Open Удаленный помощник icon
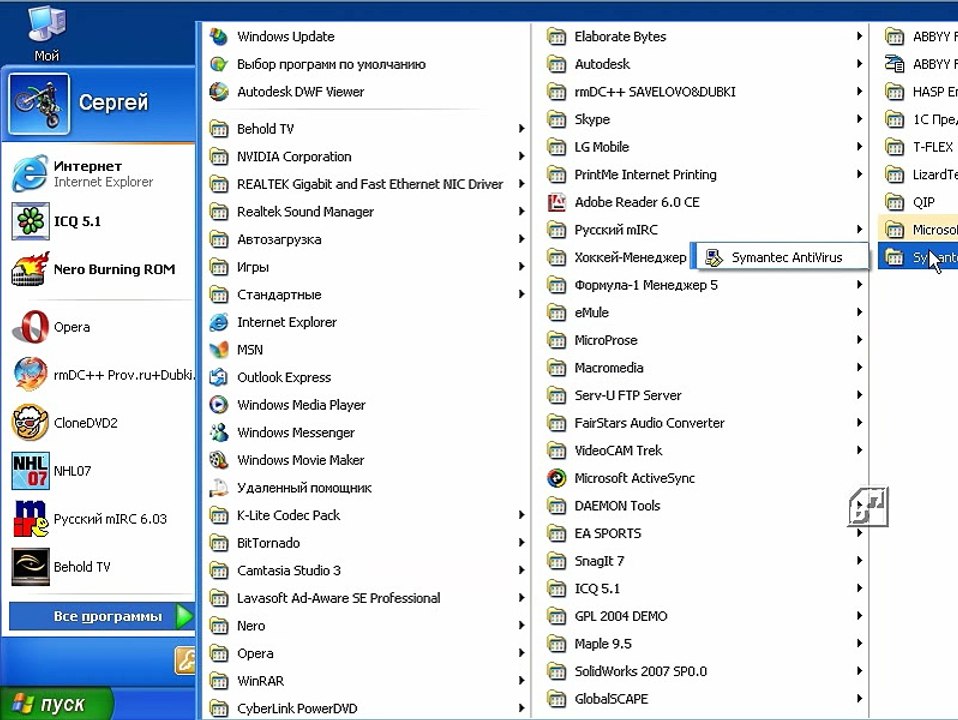 (x=219, y=488)
